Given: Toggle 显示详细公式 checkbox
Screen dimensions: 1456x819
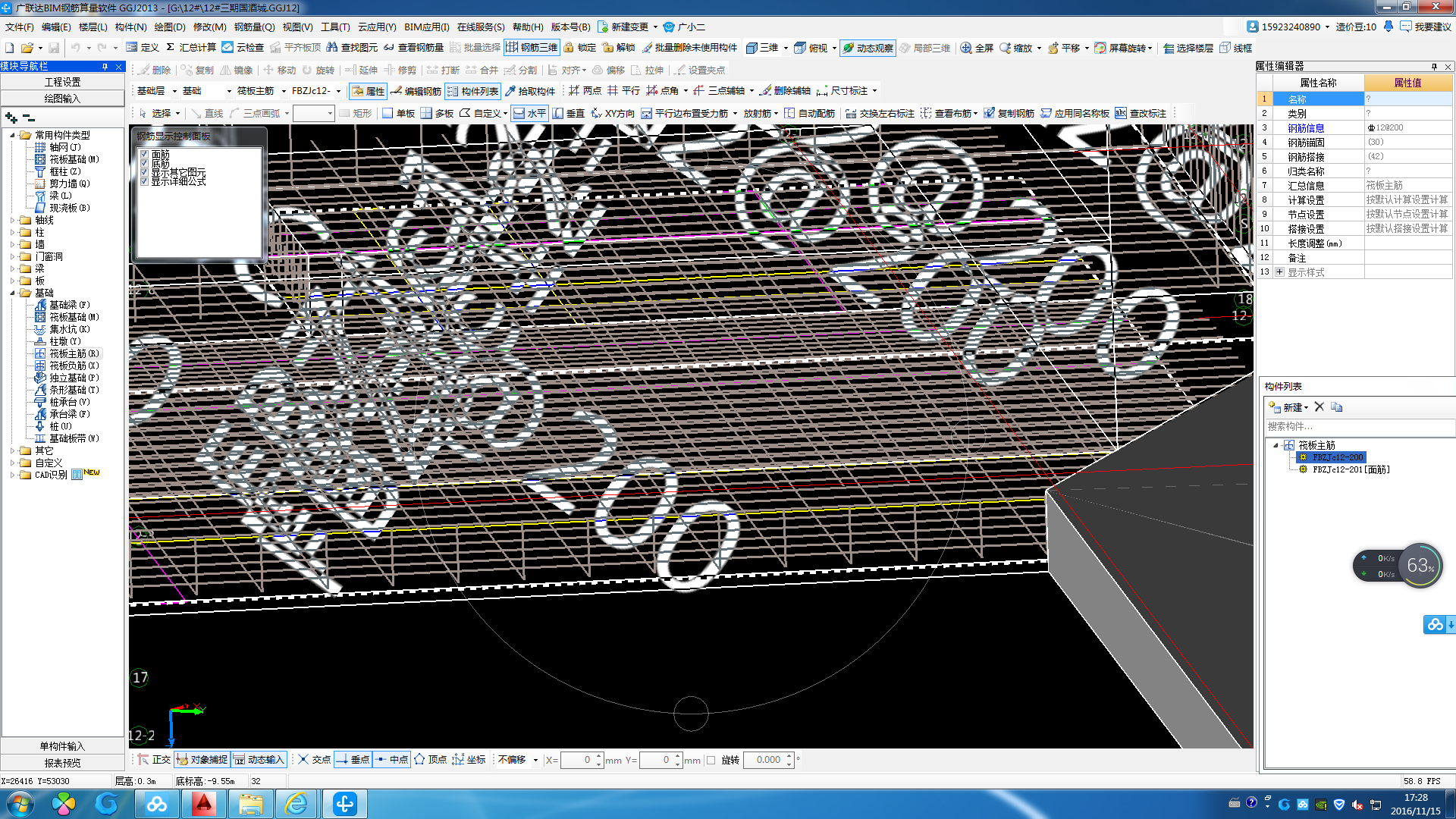Looking at the screenshot, I should point(144,181).
